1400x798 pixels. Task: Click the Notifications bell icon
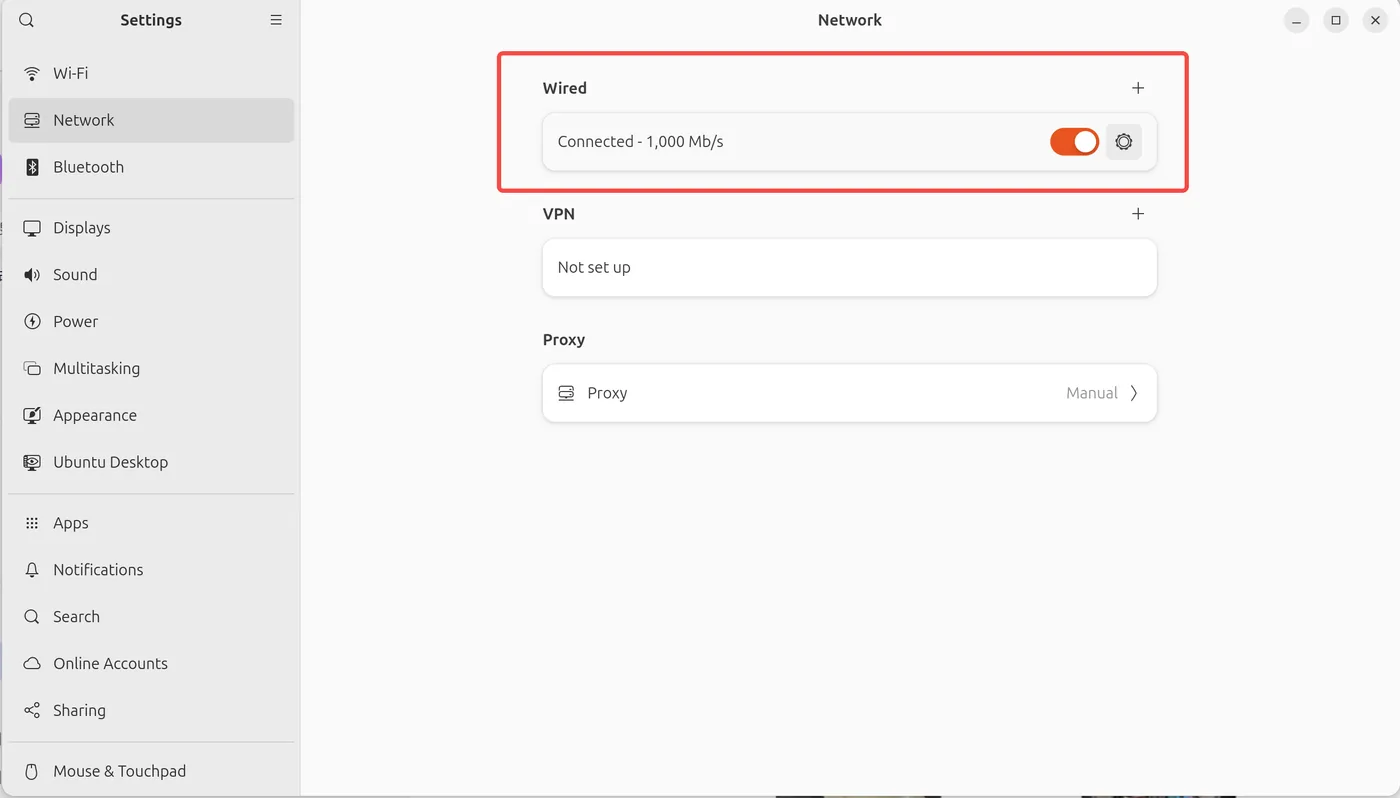[32, 570]
